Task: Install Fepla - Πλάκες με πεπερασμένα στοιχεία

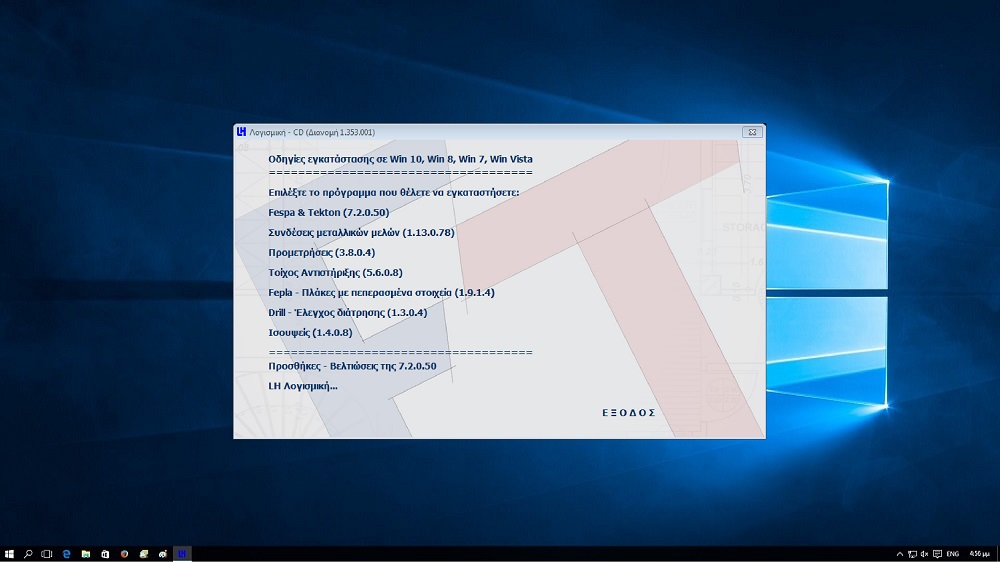Action: (x=381, y=293)
